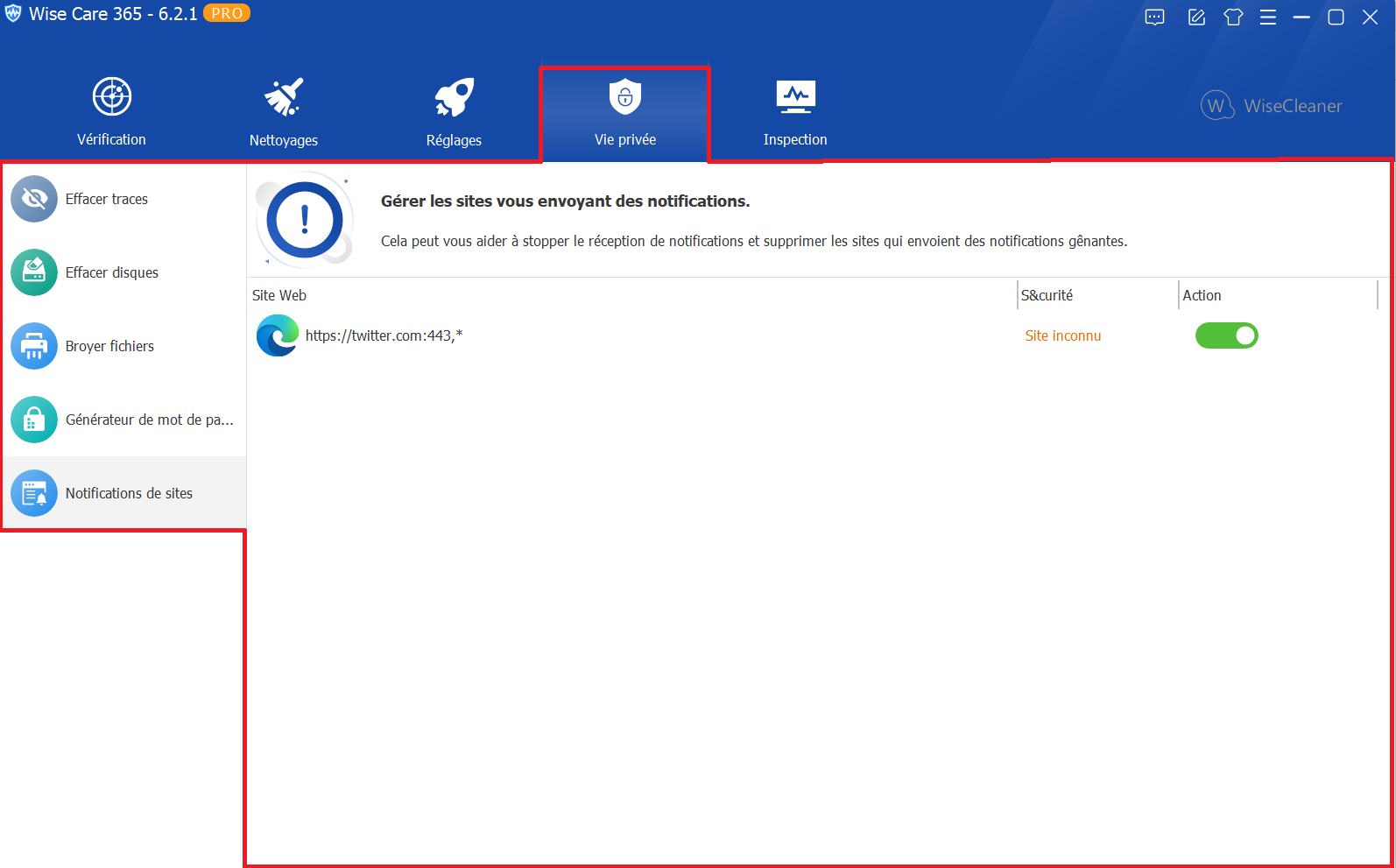Click the Action column header
Image resolution: width=1396 pixels, height=868 pixels.
point(1279,295)
